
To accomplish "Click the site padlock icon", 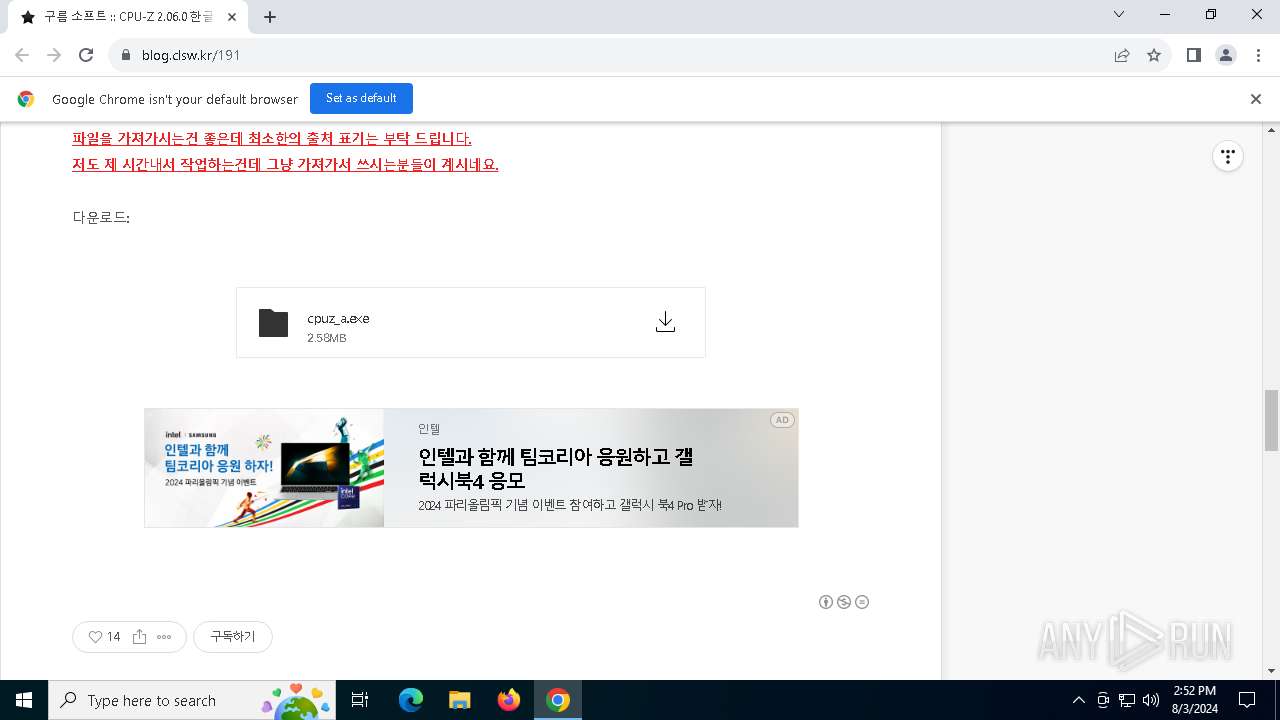I will [126, 56].
